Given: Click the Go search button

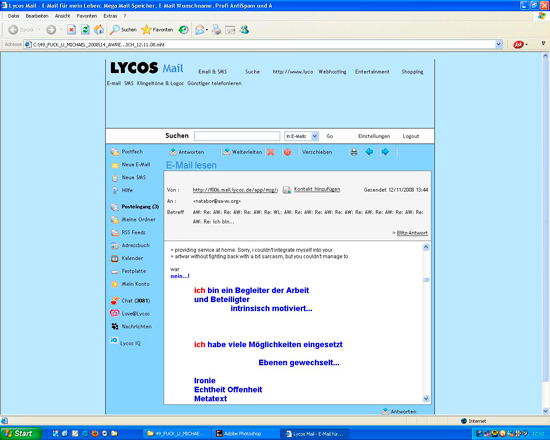Looking at the screenshot, I should [330, 136].
